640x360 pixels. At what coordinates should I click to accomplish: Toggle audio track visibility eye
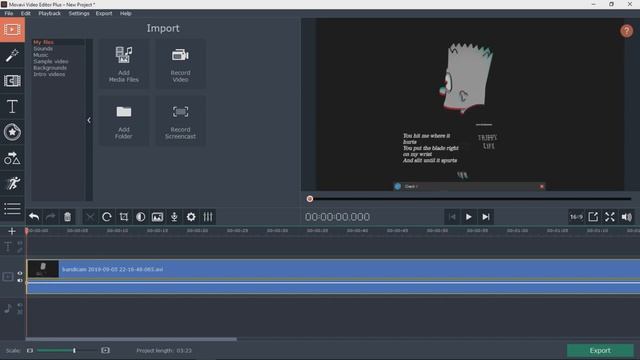pos(20,305)
